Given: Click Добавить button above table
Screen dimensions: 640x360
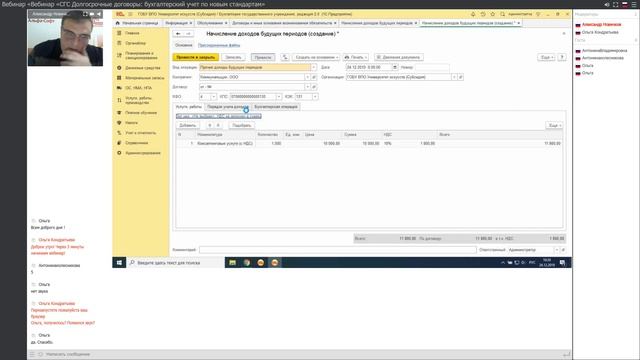Looking at the screenshot, I should (x=188, y=125).
